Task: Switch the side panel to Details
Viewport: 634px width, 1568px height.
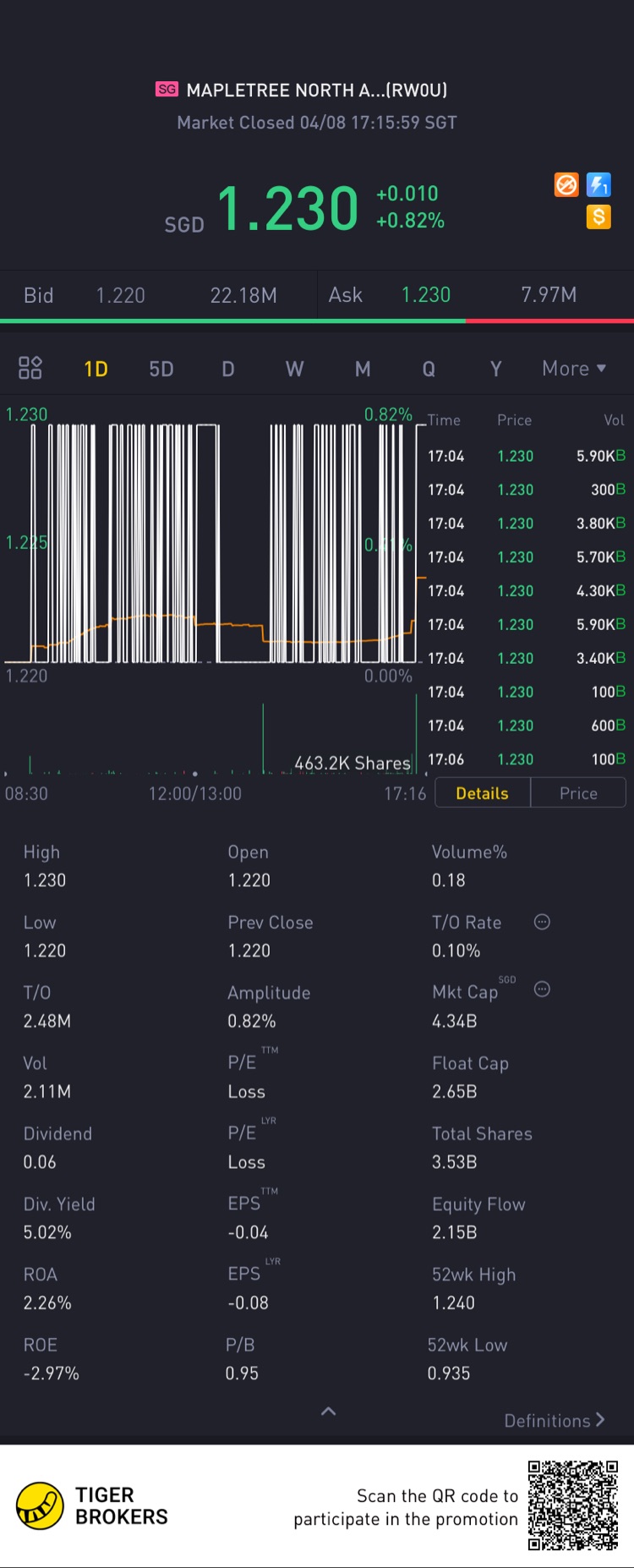Action: (483, 793)
